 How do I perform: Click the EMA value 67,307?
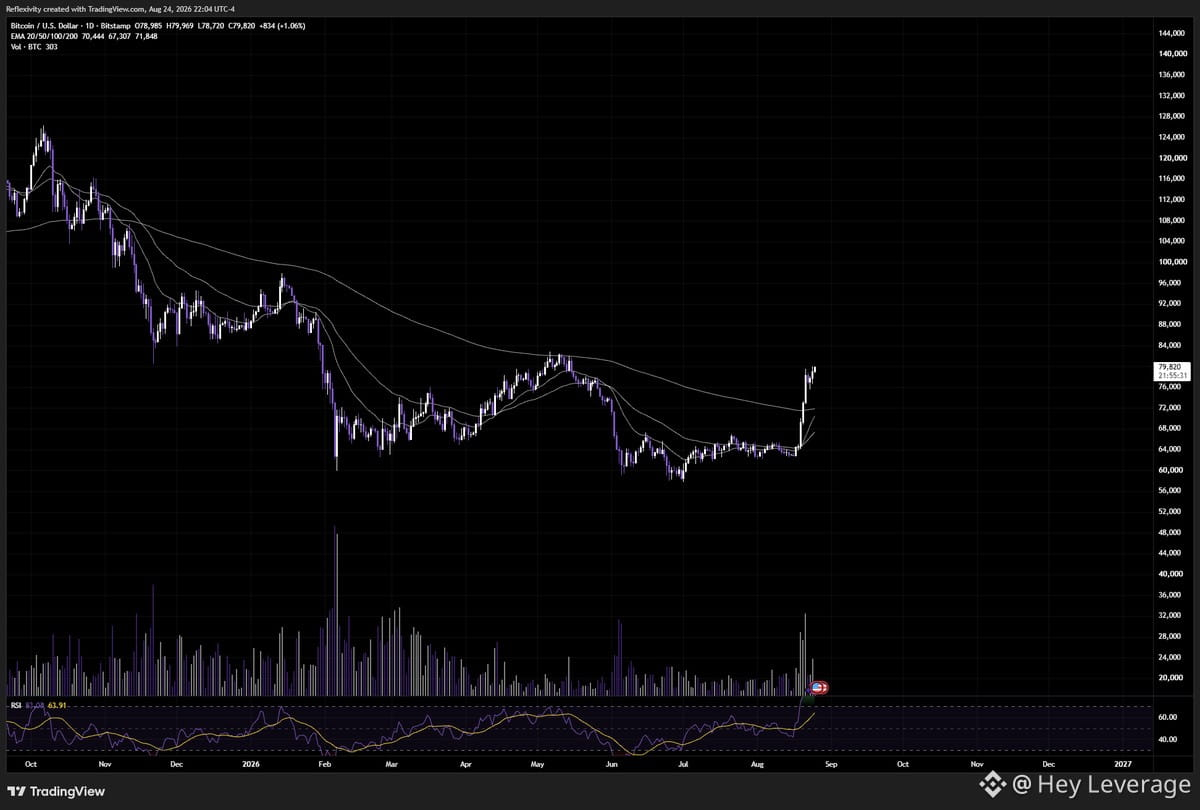(119, 36)
